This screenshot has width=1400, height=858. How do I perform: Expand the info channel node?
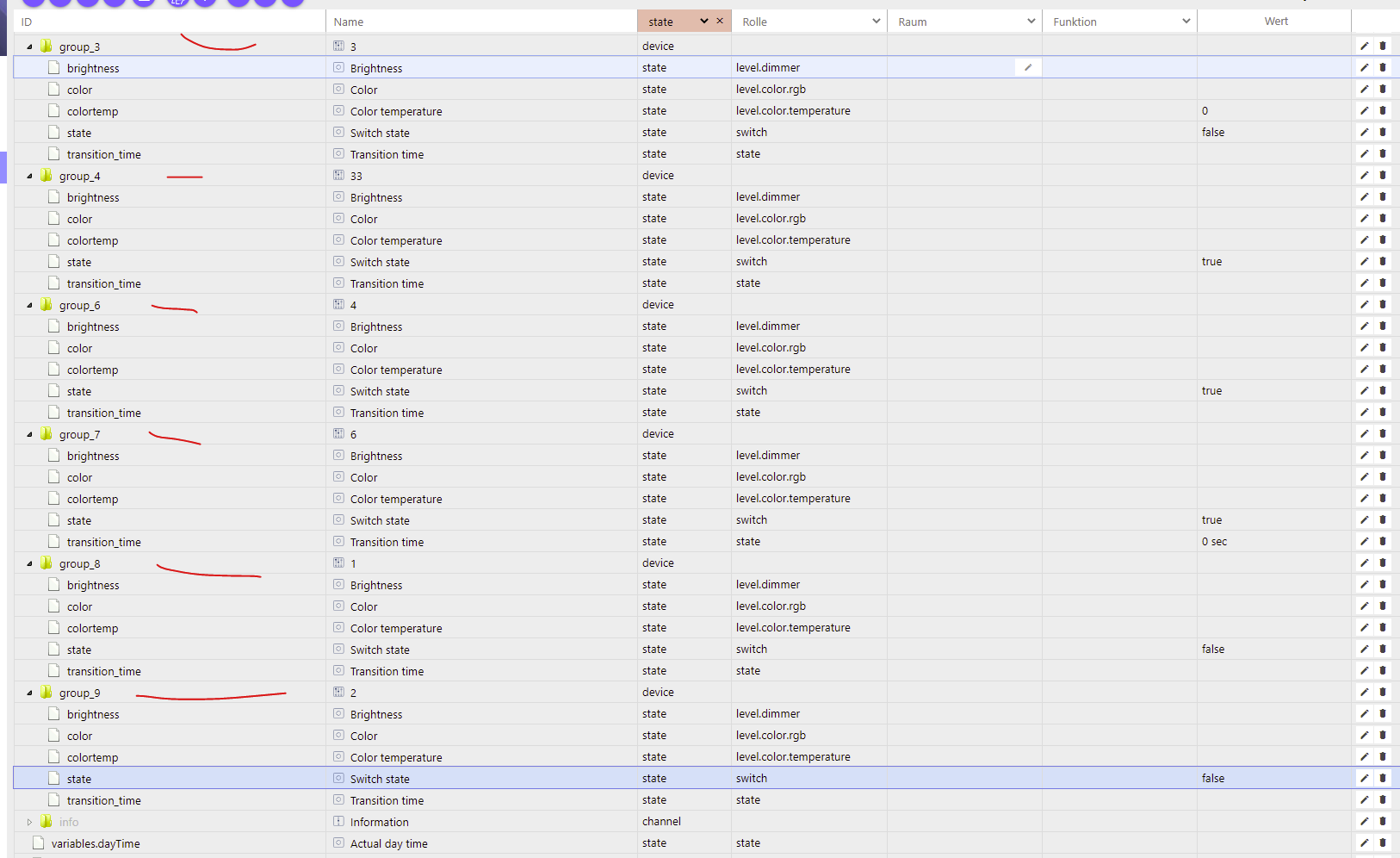click(29, 822)
